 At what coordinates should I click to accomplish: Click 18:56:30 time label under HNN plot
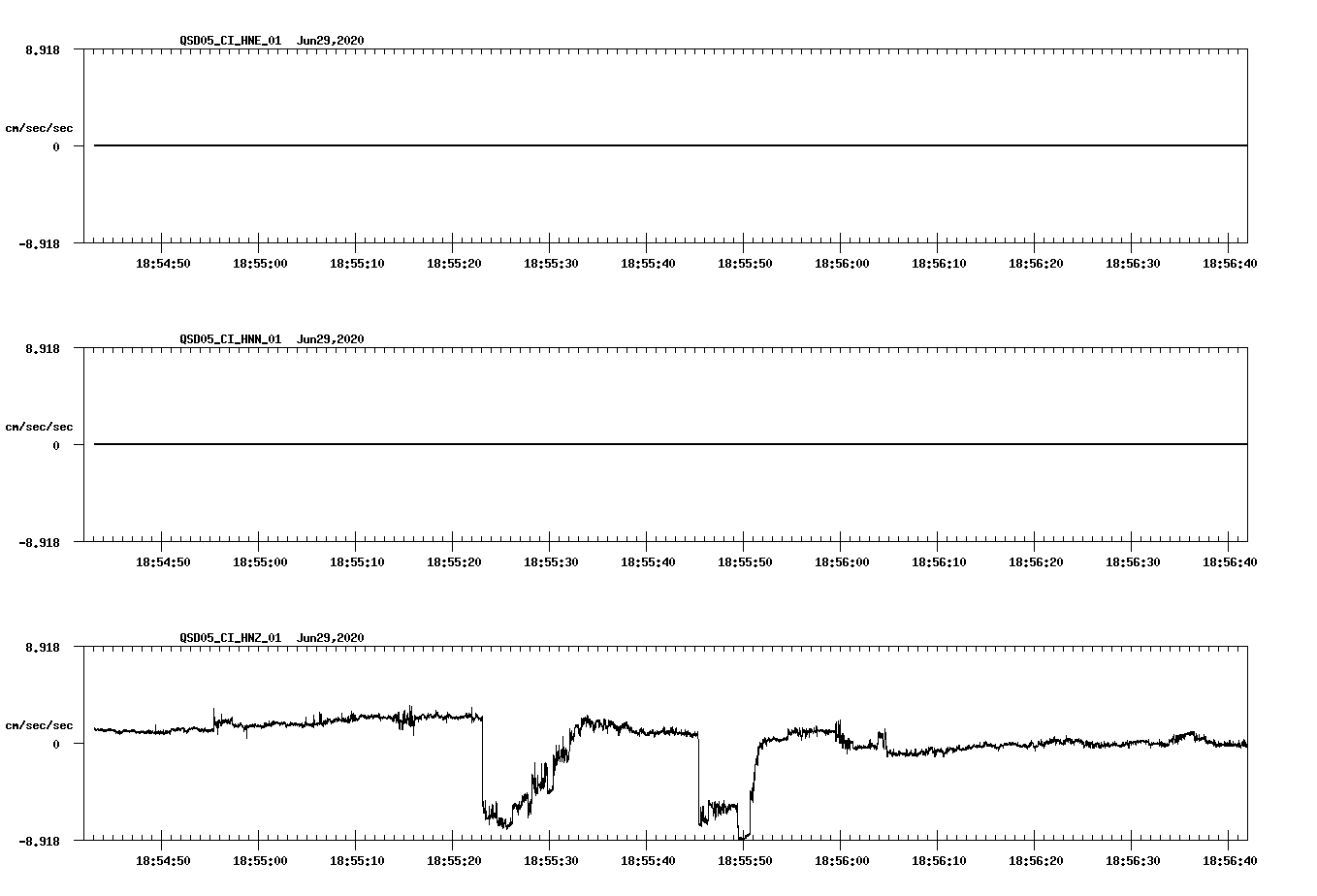[x=1133, y=562]
